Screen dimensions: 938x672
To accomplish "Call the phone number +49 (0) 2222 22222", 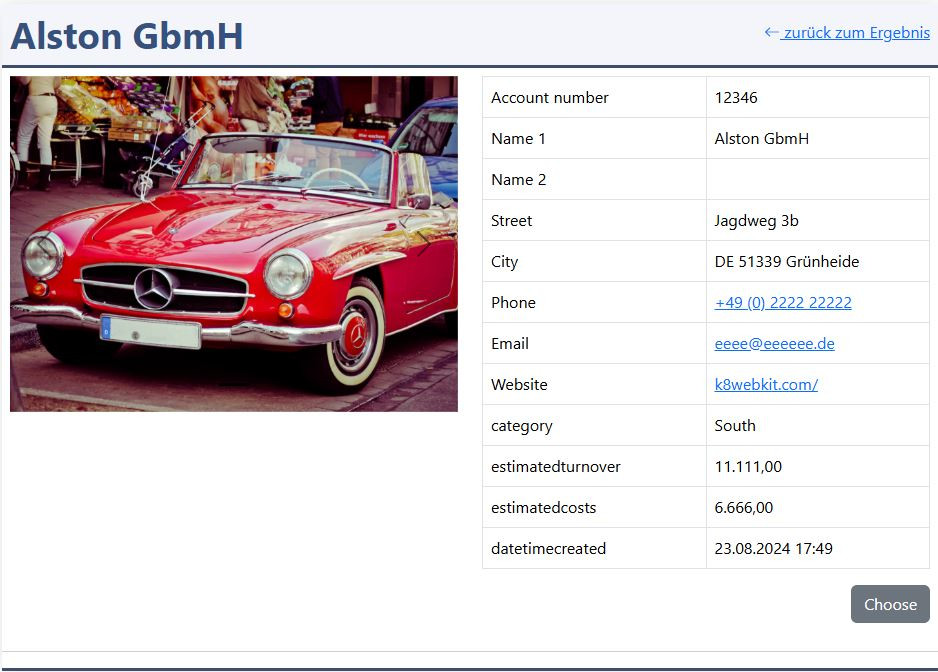I will (x=783, y=303).
